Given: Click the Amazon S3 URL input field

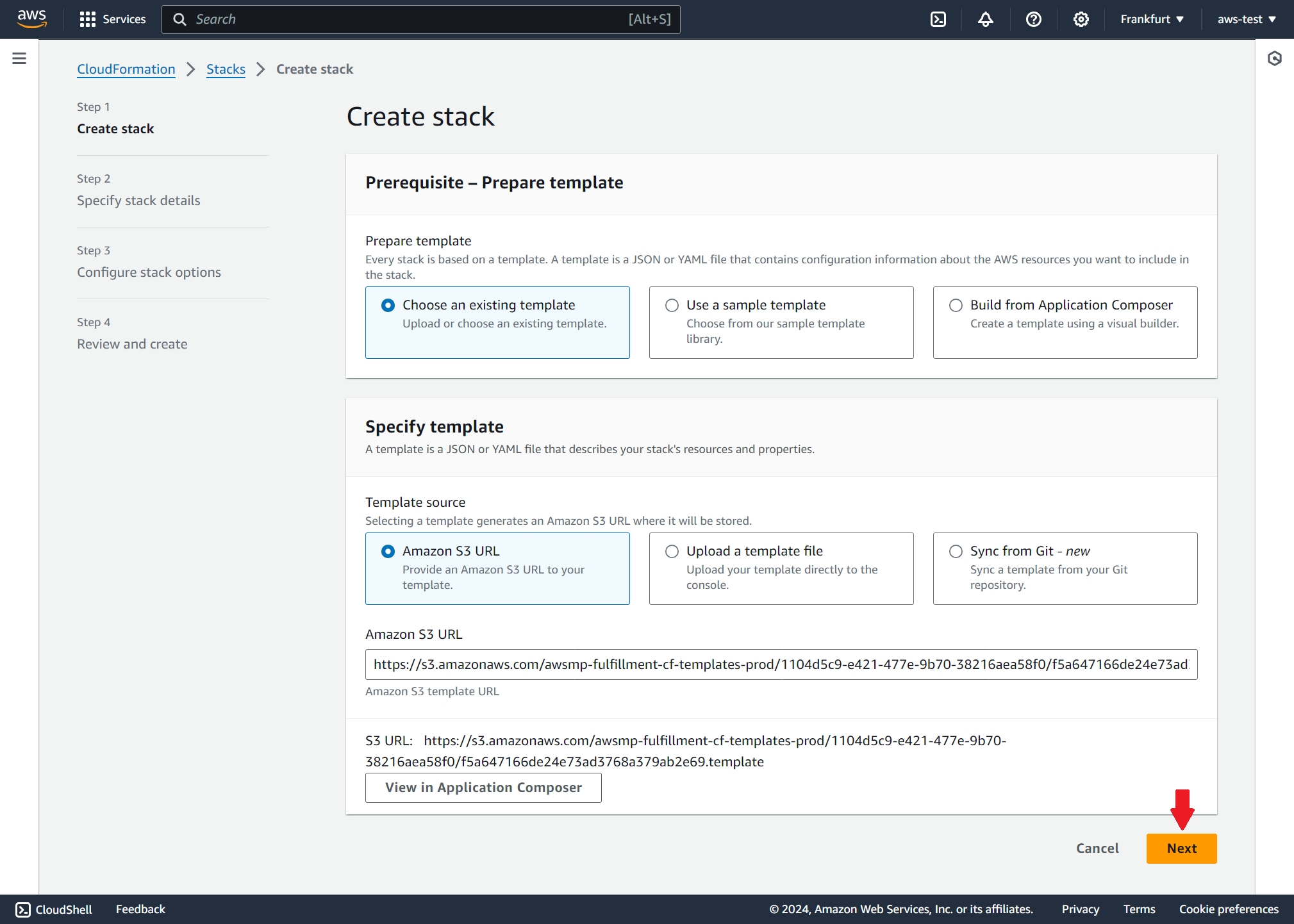Looking at the screenshot, I should (x=781, y=664).
